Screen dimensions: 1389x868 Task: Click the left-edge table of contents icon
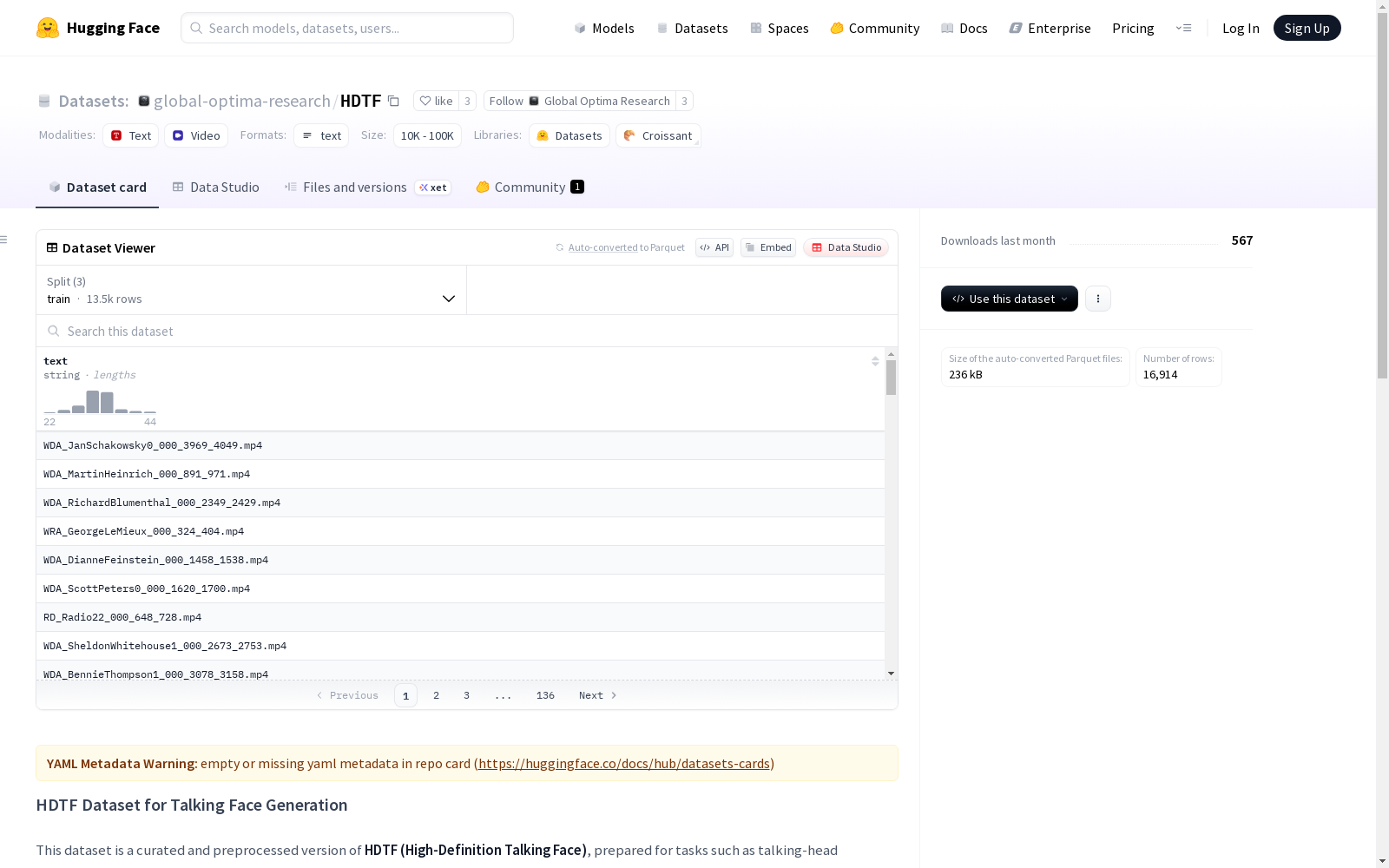tap(4, 240)
